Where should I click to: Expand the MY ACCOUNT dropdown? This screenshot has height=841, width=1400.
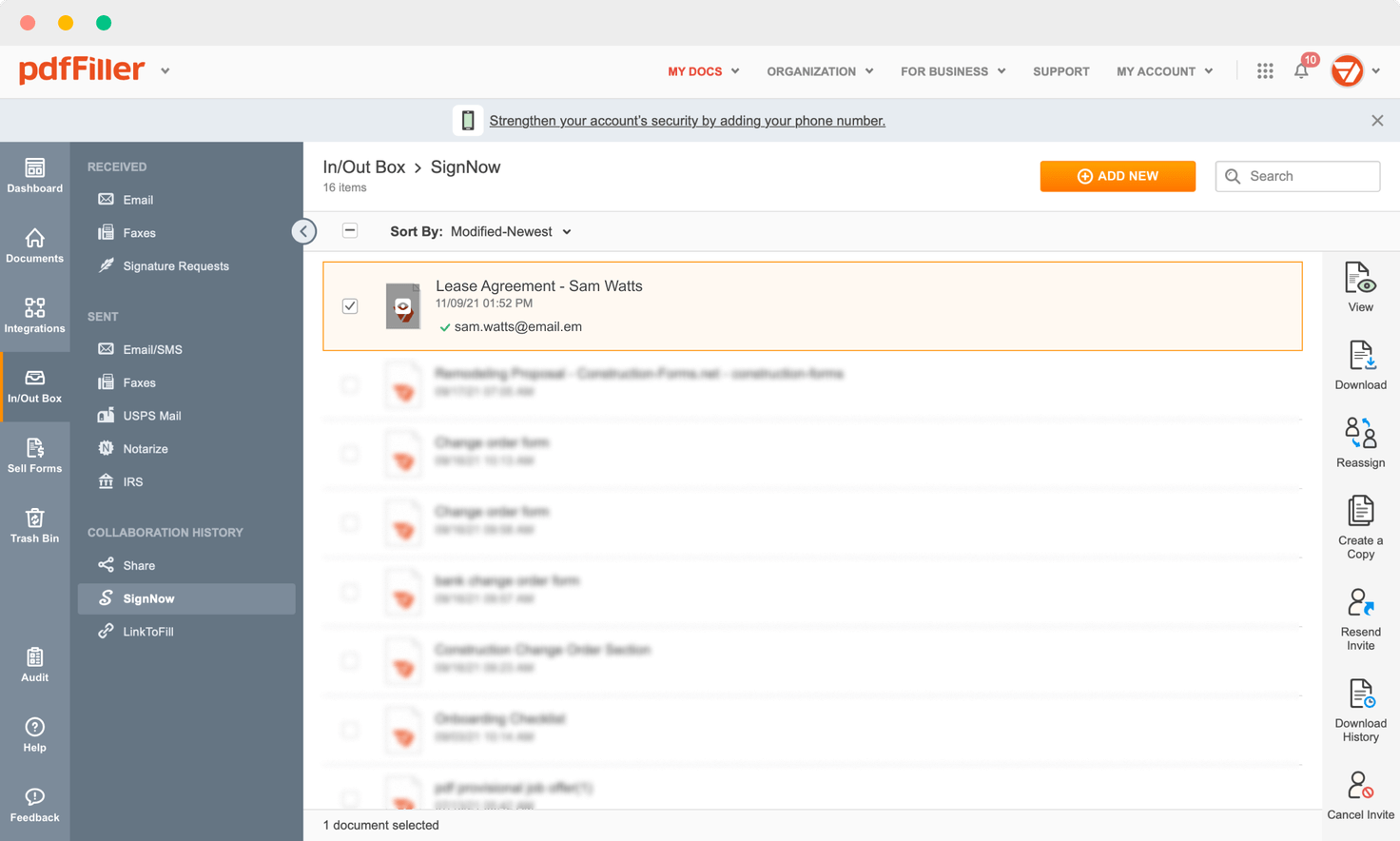coord(1163,70)
